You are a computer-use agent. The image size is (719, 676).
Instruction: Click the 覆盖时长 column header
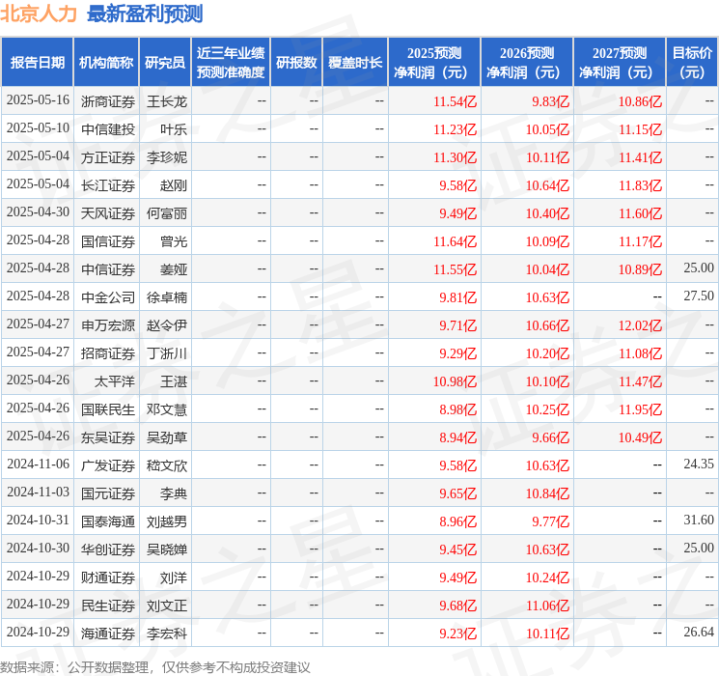[356, 62]
